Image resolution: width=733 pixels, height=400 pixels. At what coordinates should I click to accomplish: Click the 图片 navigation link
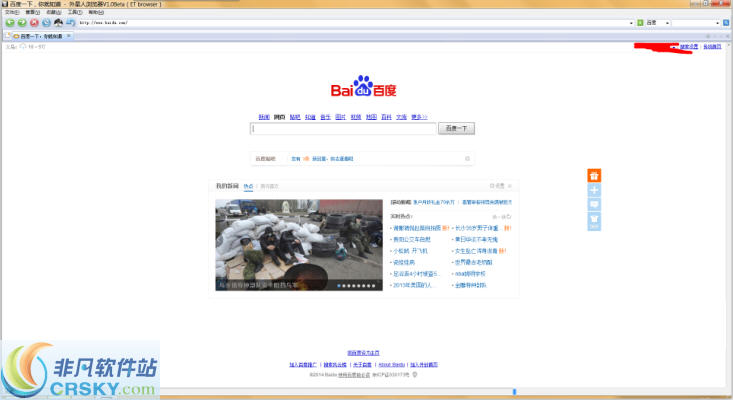341,117
